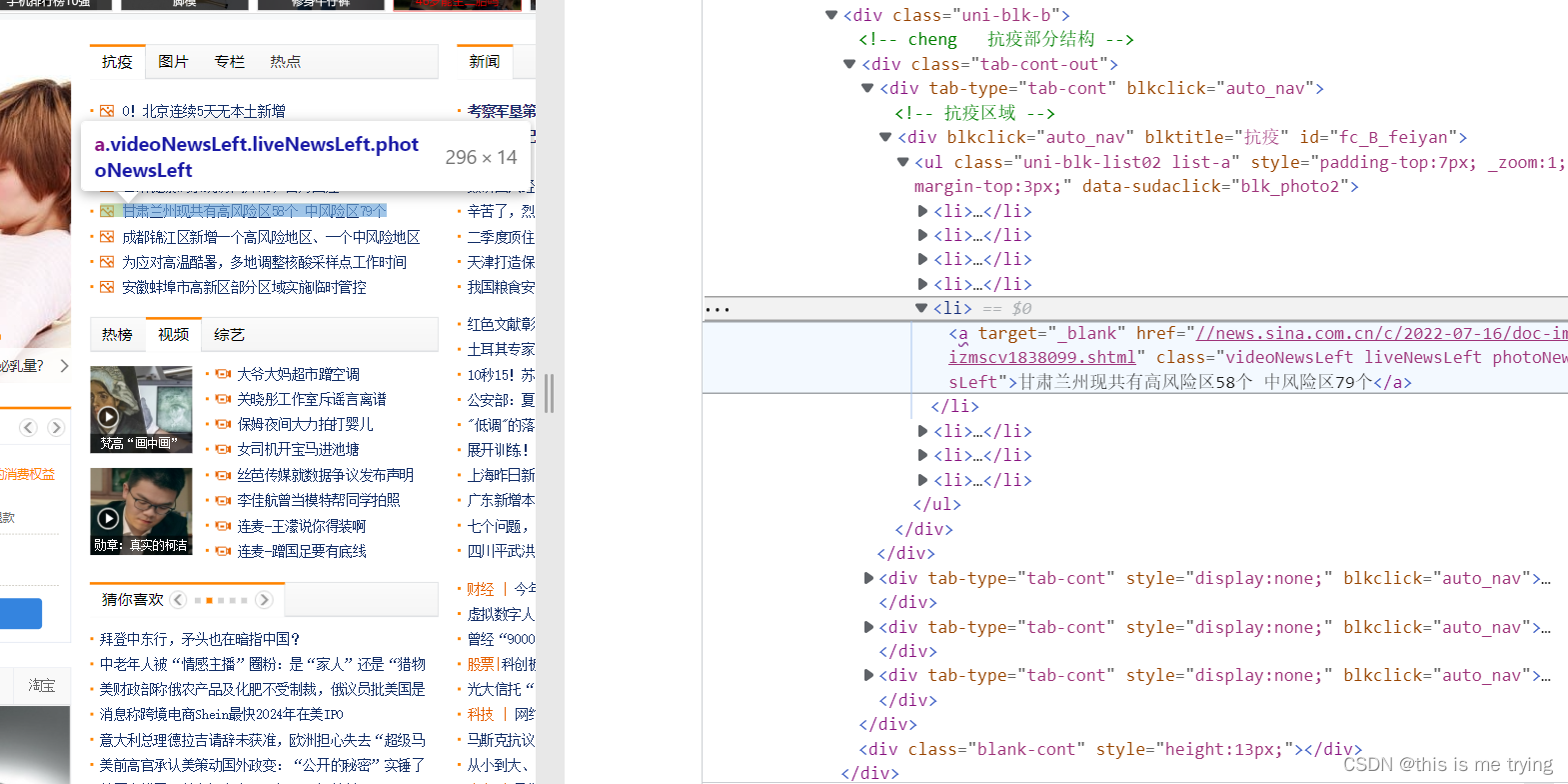Collapse the first tab-cont auto_nav div
1568x784 pixels.
[867, 88]
